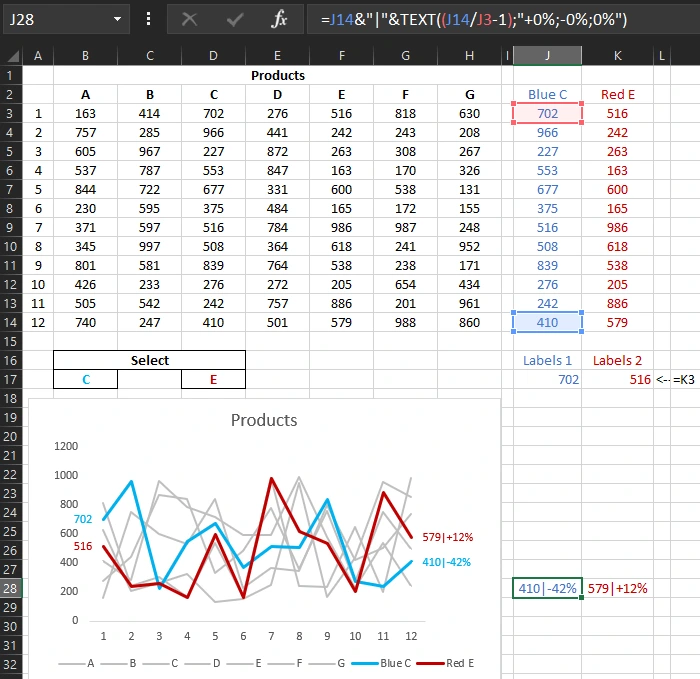Click the legend entry G
The image size is (700, 679).
click(x=327, y=663)
